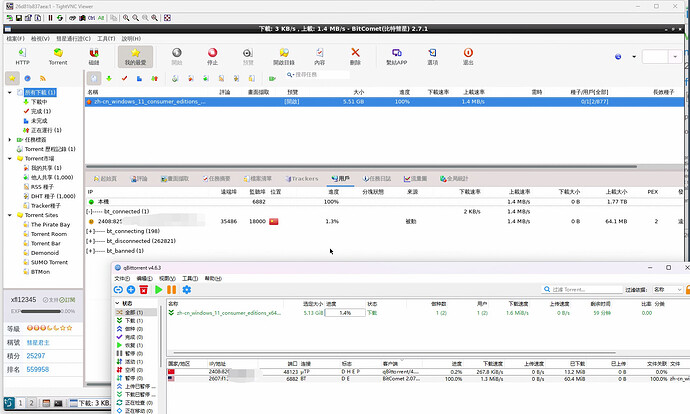
Task: Click the qBittorrent blue plus add file icon
Action: (131, 289)
